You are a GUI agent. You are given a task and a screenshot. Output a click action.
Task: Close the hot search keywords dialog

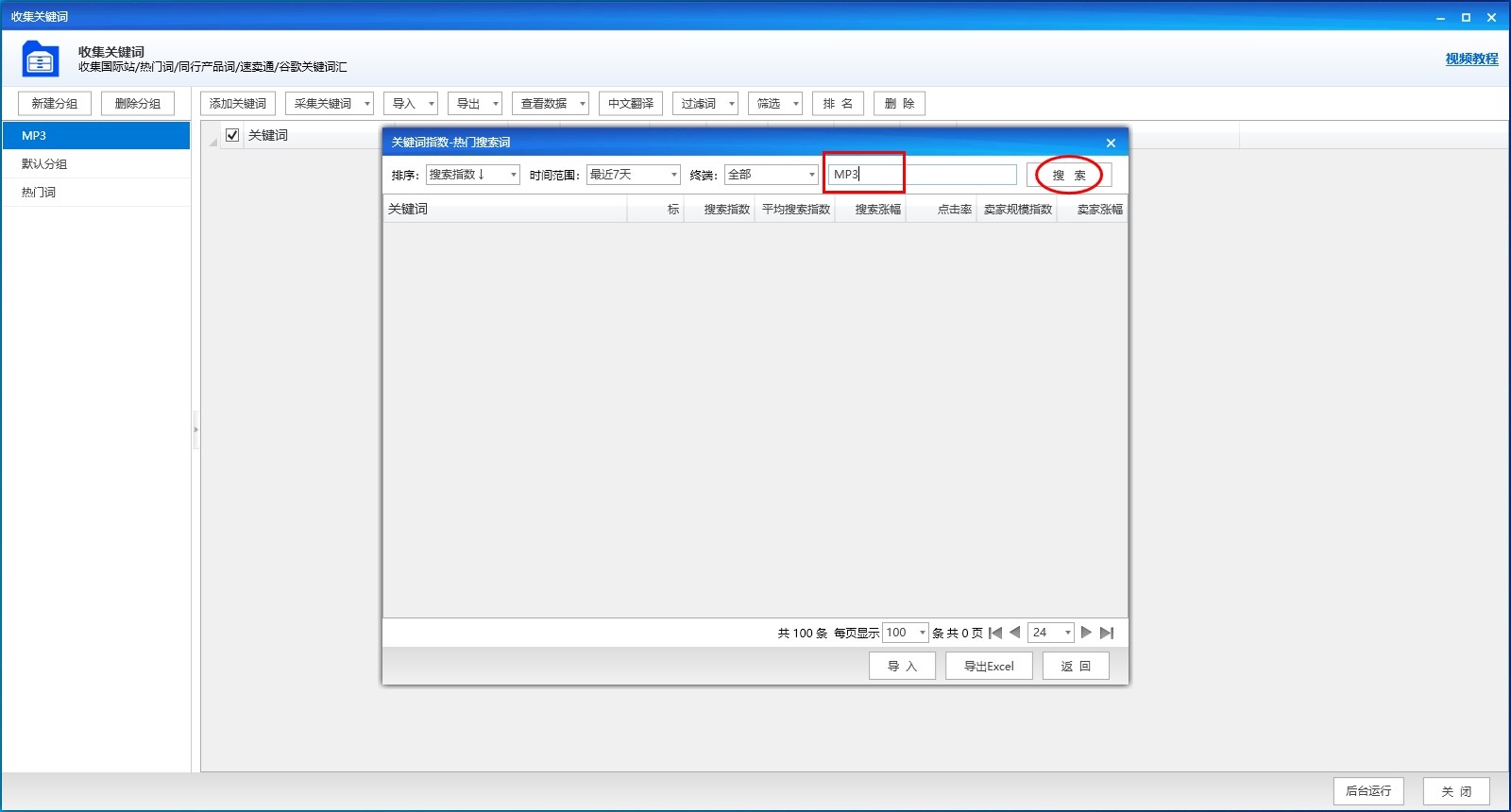coord(1111,143)
